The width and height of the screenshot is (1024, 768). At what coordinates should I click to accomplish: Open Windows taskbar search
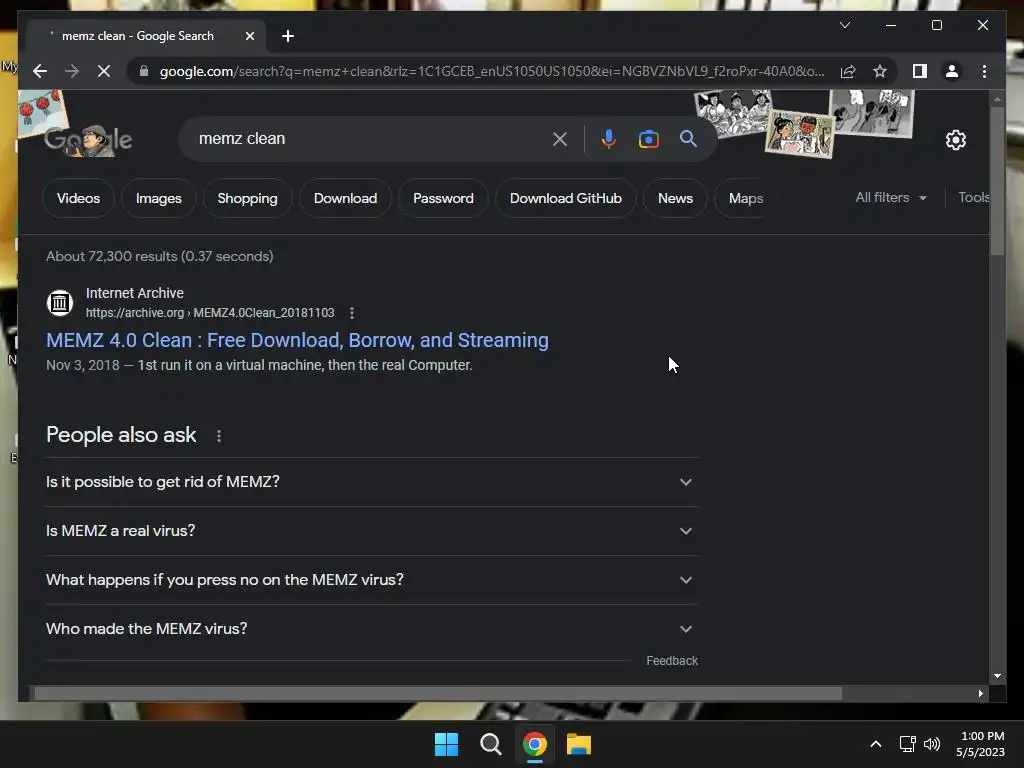coord(490,744)
